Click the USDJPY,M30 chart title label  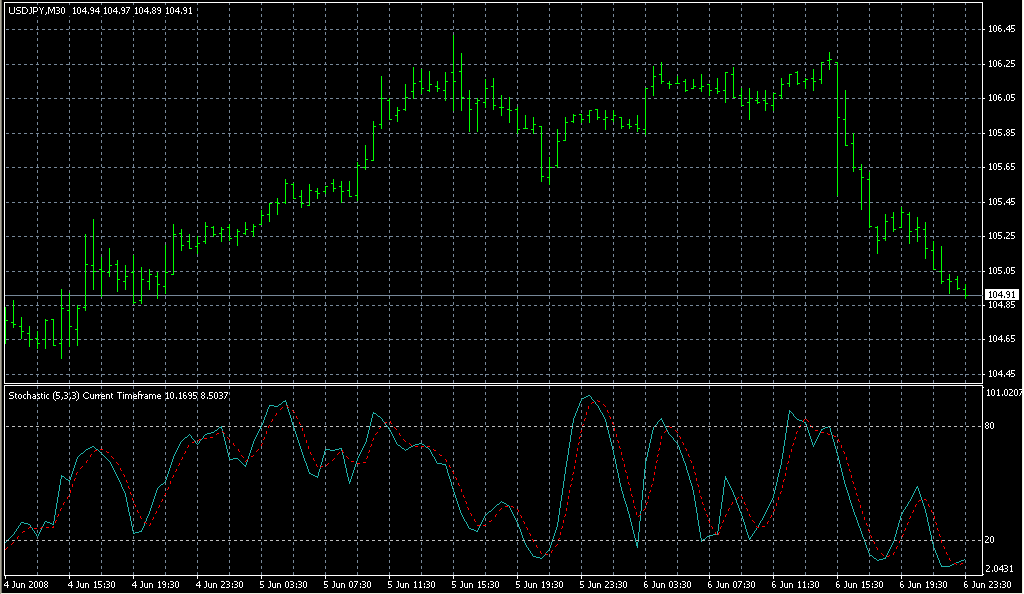(37, 11)
